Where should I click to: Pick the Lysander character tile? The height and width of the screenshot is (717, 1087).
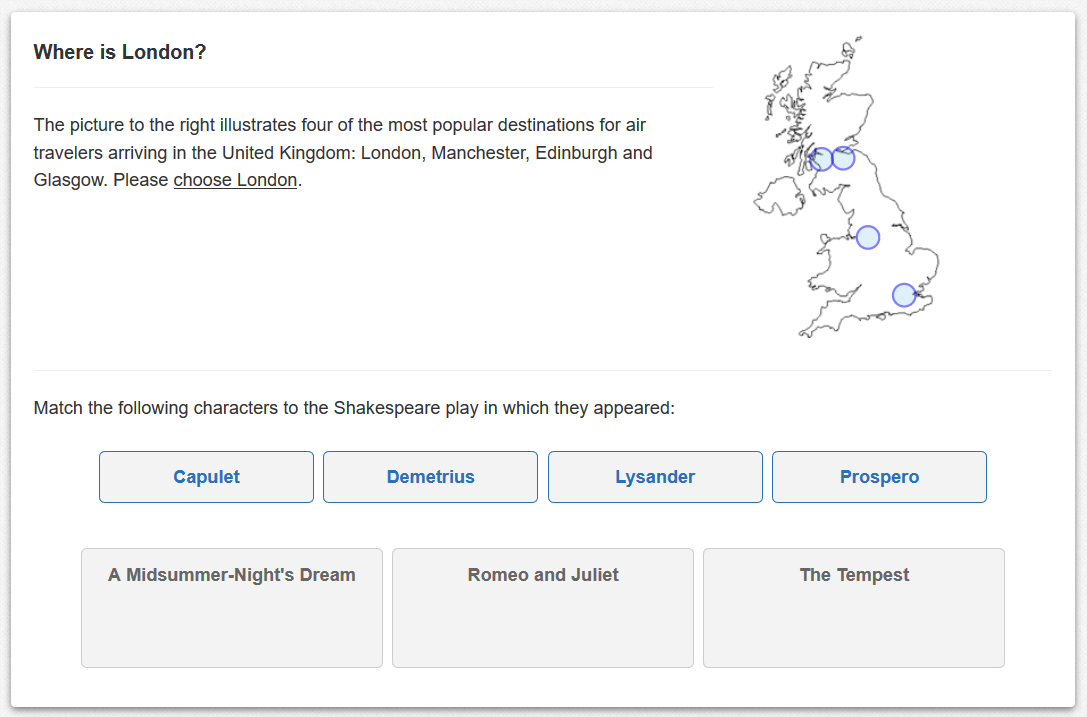tap(655, 477)
